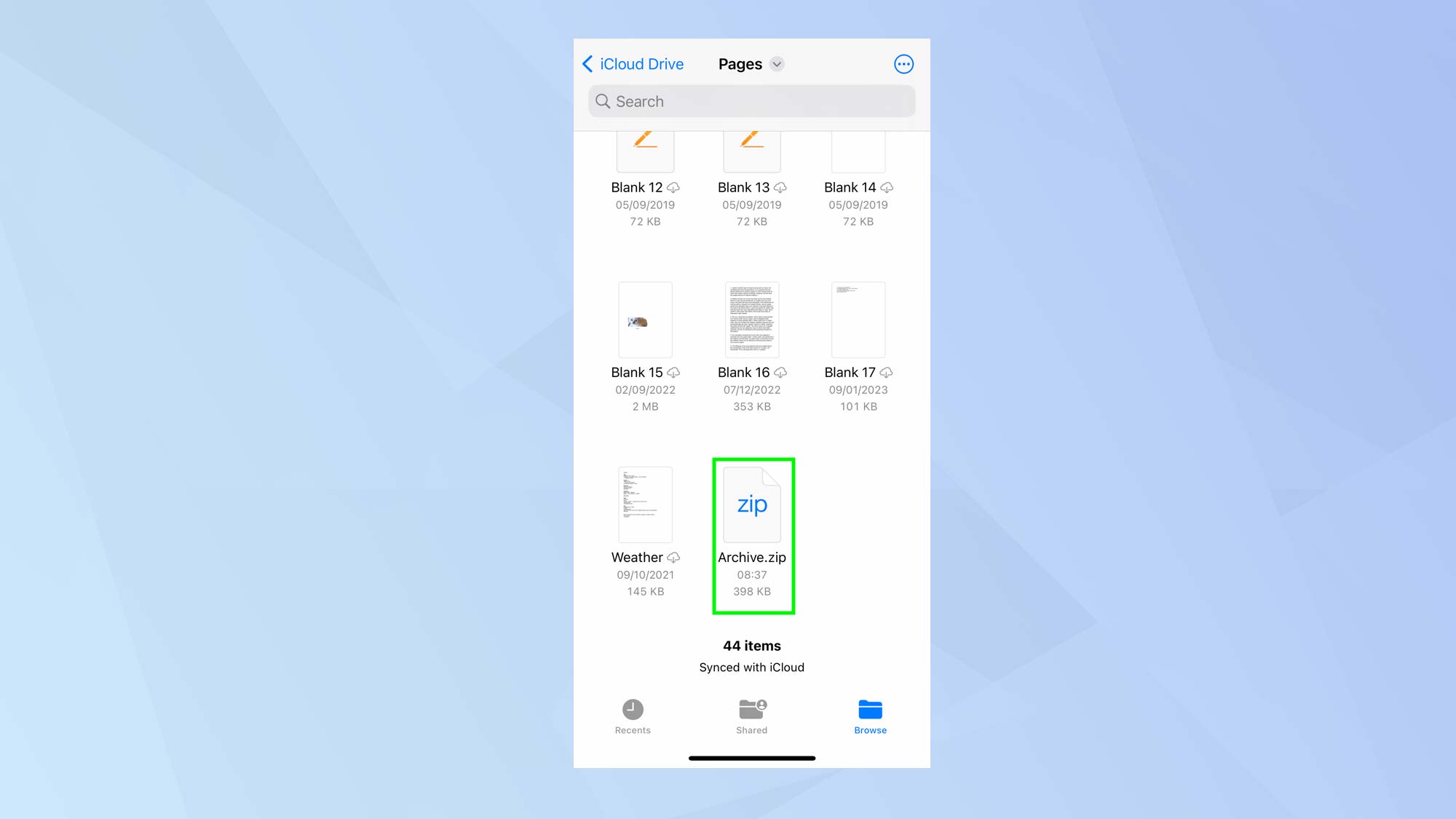
Task: Tap the ellipsis options button
Action: point(904,64)
